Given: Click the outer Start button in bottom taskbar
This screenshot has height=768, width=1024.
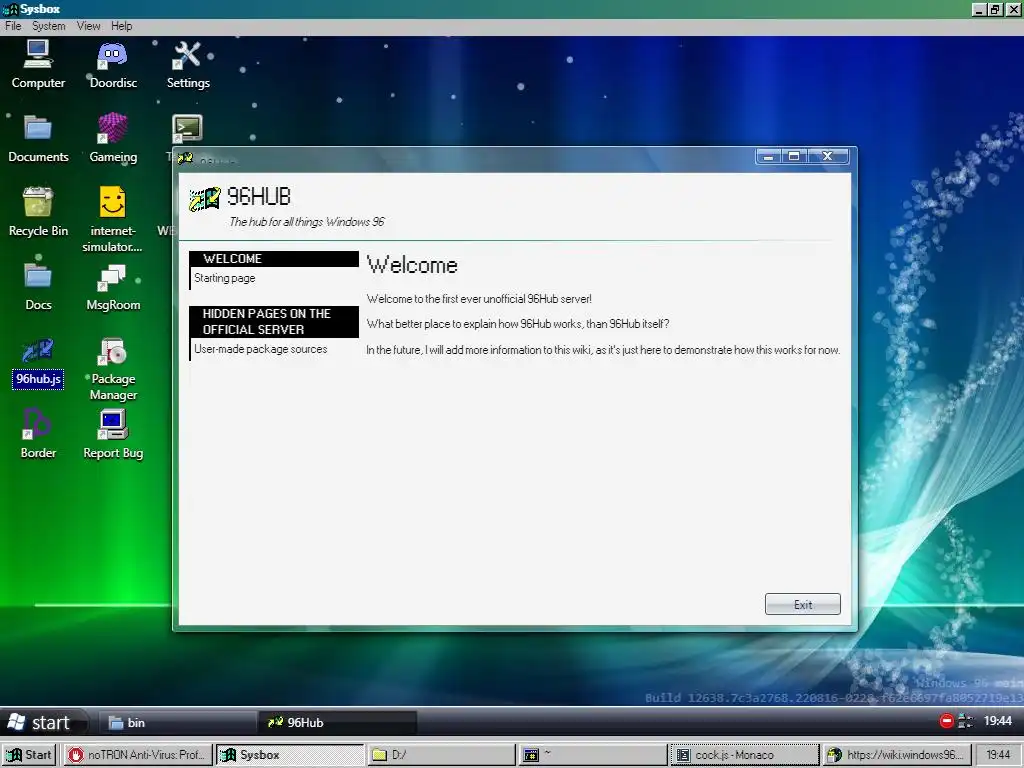Looking at the screenshot, I should coord(29,755).
